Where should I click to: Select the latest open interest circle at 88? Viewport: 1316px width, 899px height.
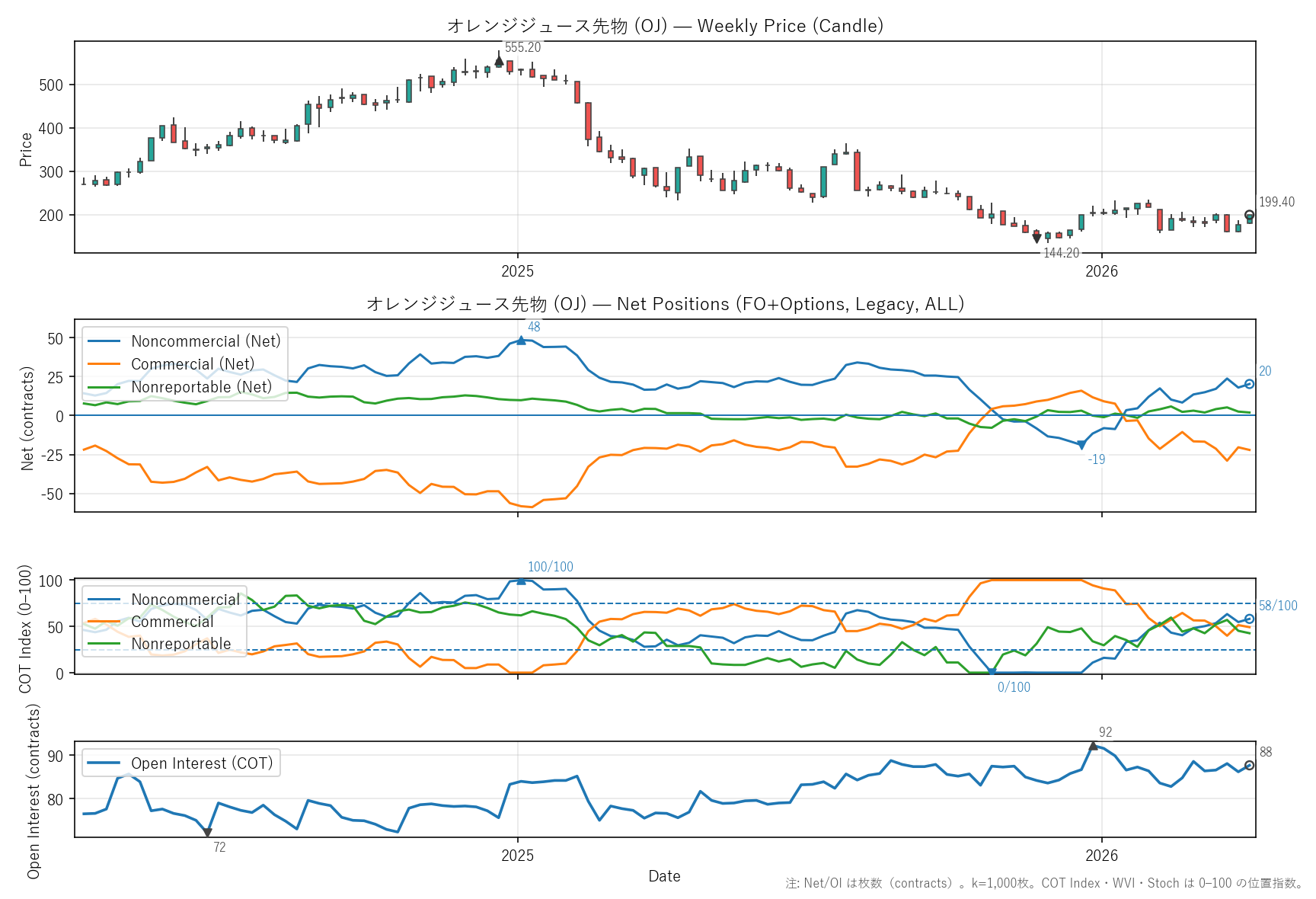point(1249,765)
